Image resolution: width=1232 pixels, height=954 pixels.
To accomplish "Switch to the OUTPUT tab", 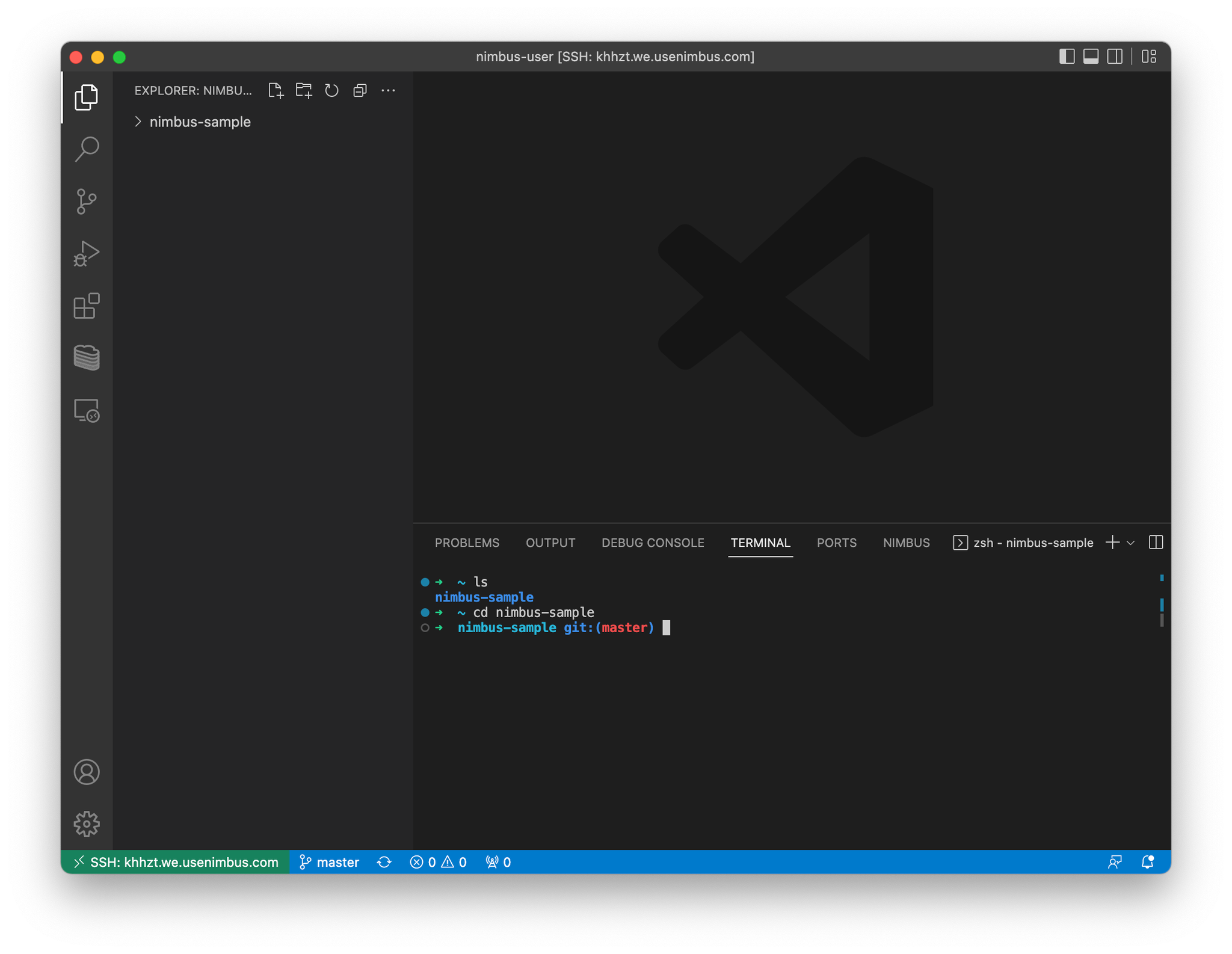I will pyautogui.click(x=550, y=543).
